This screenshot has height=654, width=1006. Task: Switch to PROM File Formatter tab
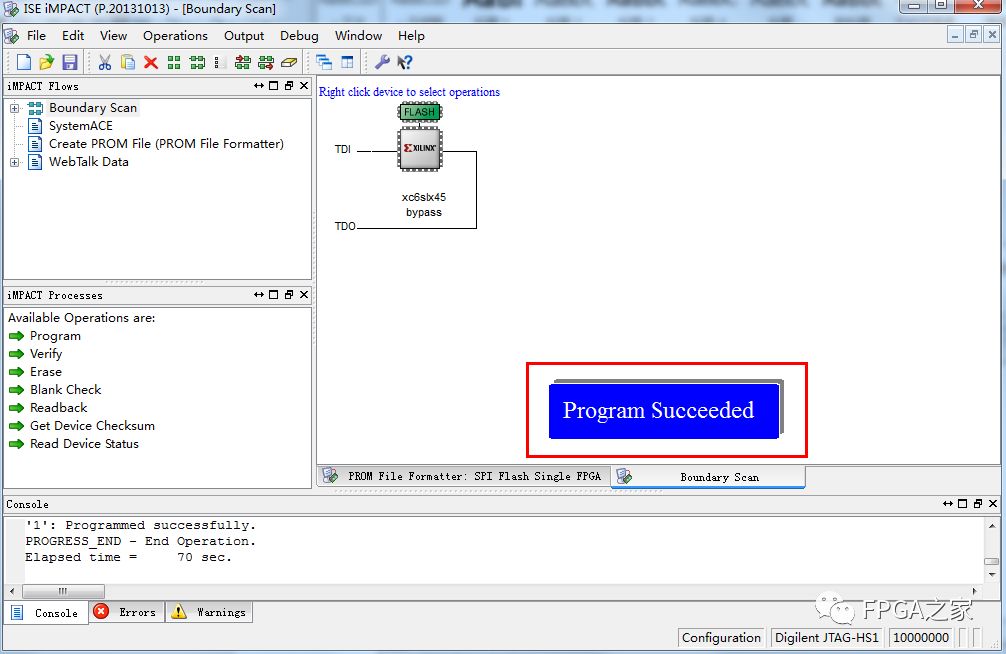(464, 476)
